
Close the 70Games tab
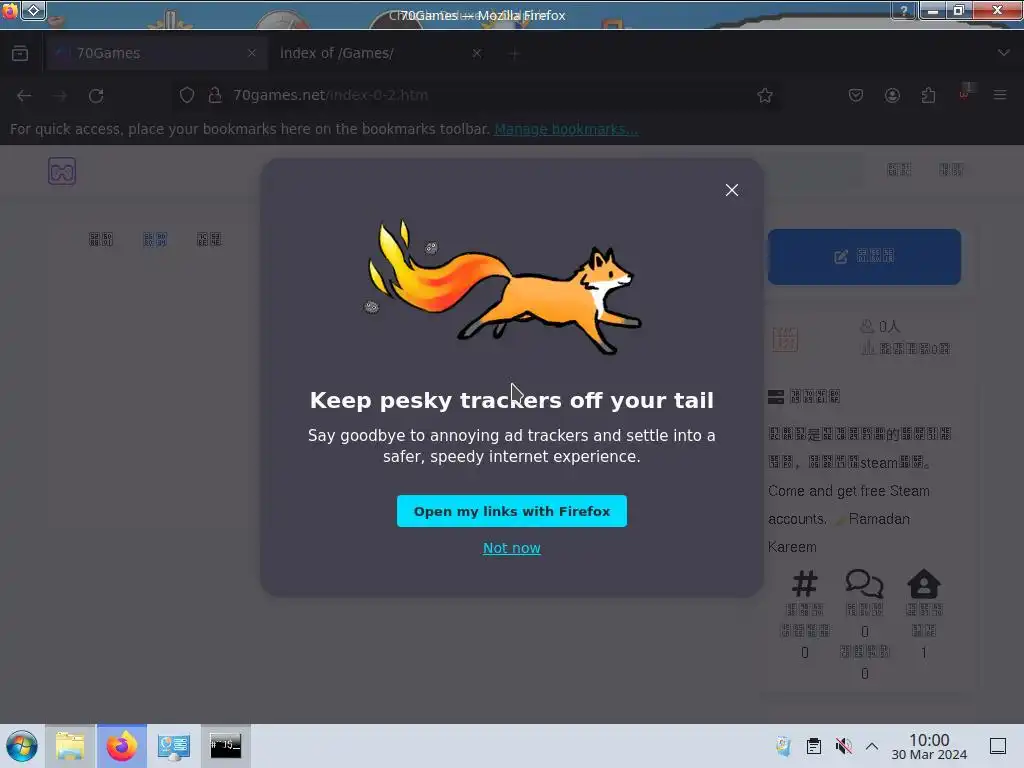point(252,53)
